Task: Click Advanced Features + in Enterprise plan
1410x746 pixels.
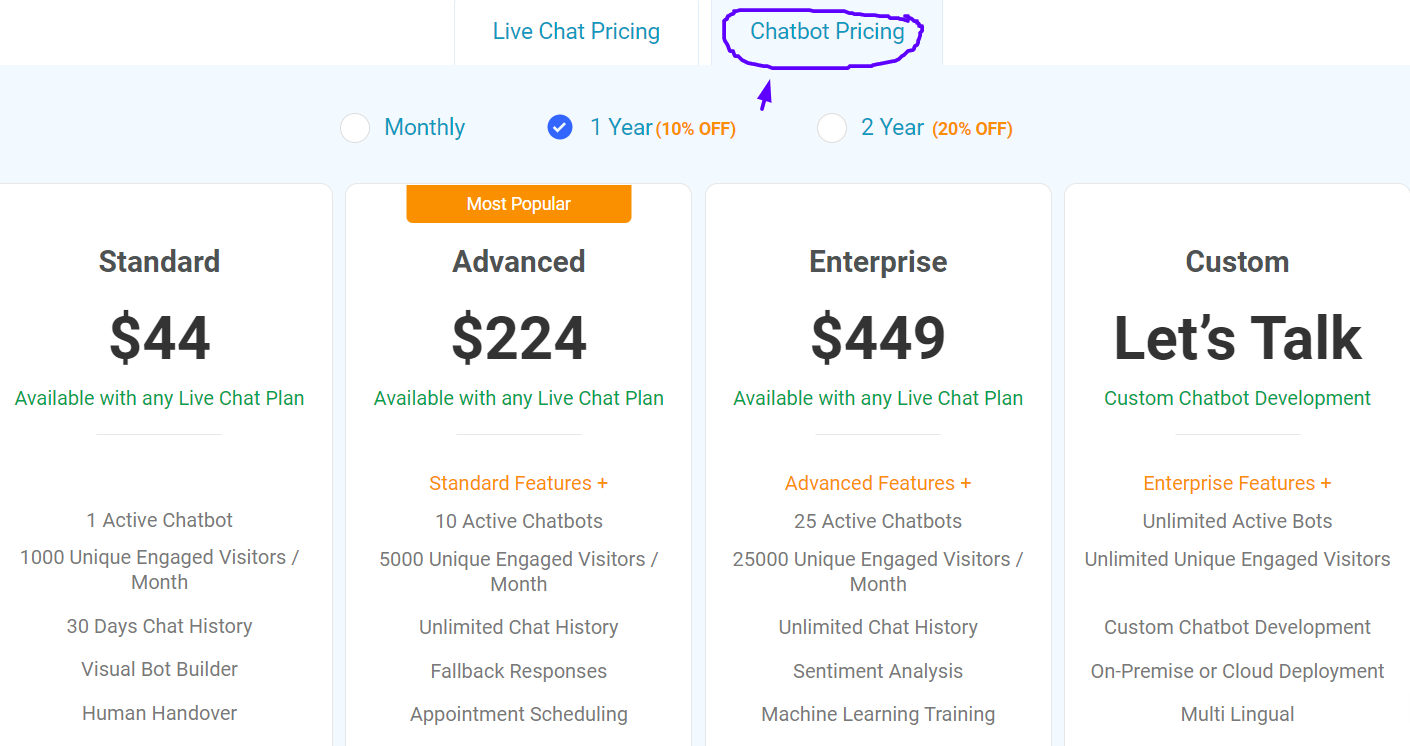Action: click(x=878, y=483)
